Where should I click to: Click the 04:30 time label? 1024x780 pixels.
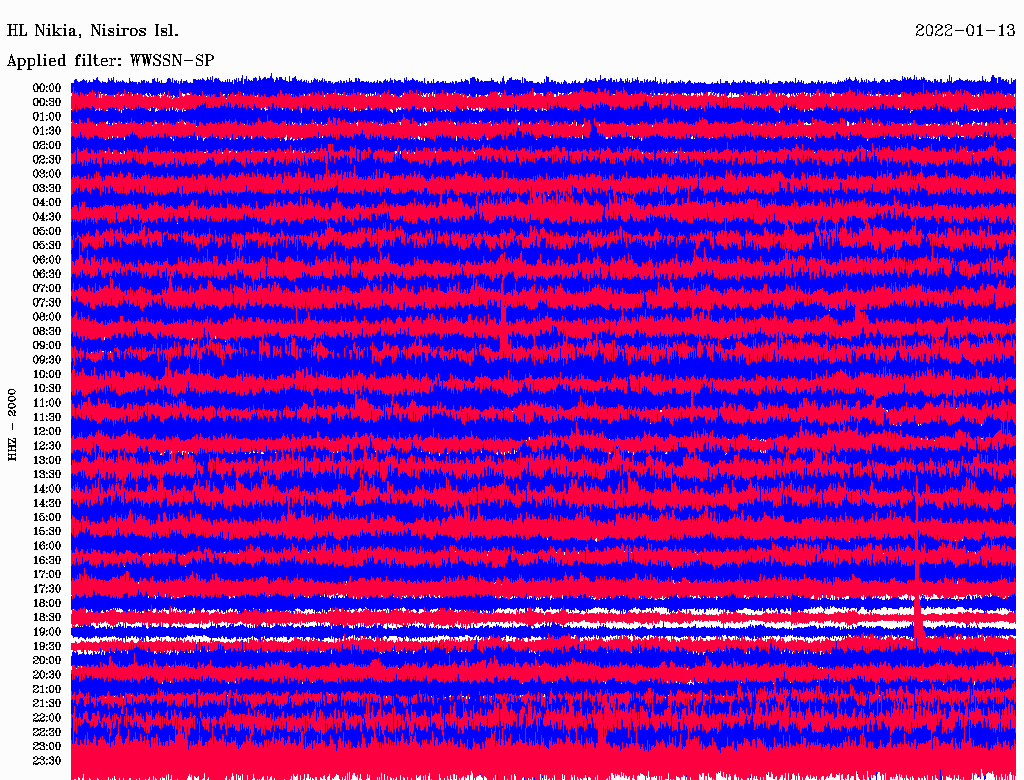point(47,217)
